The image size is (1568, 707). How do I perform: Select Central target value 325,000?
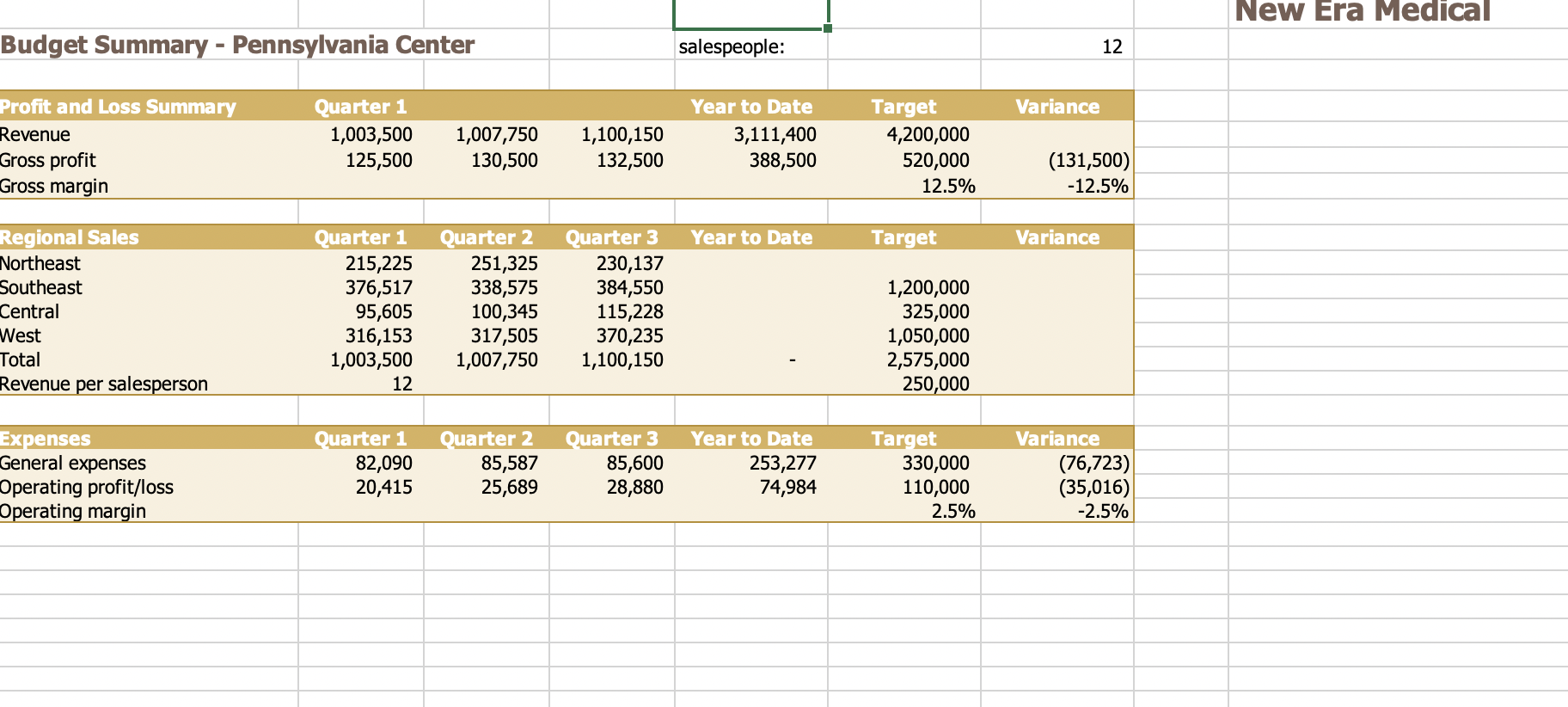936,311
